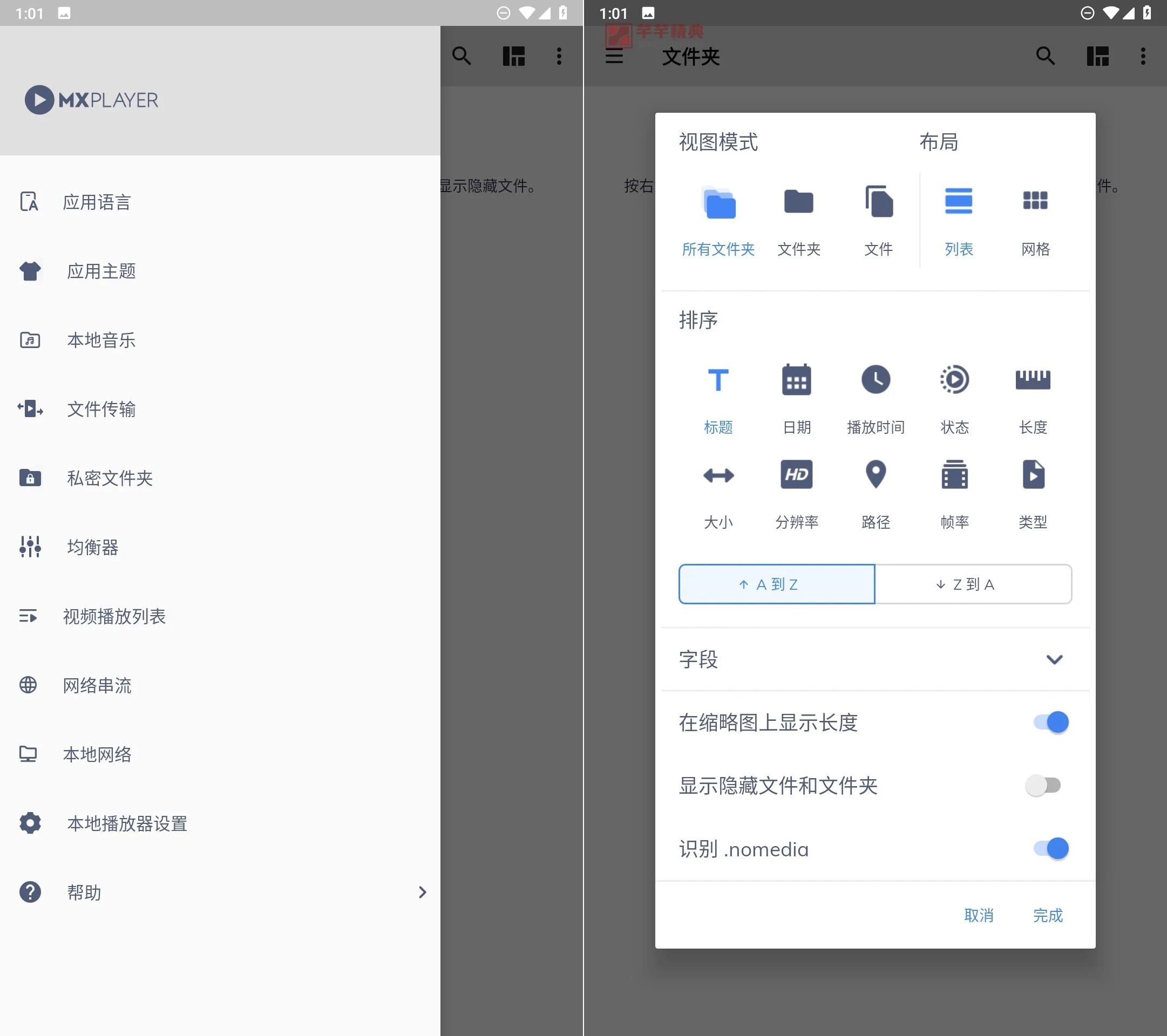Screen dimensions: 1167x1036
Task: Open 本地音乐 from the sidebar
Action: [101, 339]
